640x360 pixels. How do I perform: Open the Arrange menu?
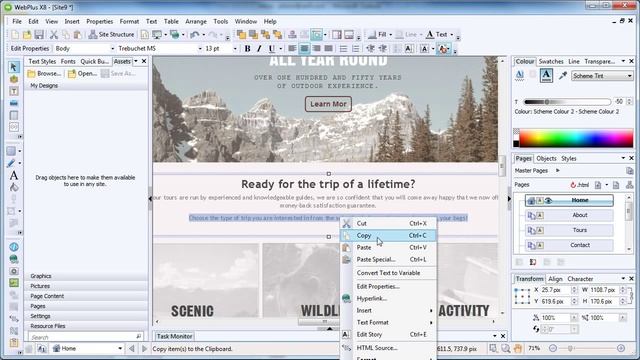coord(196,21)
